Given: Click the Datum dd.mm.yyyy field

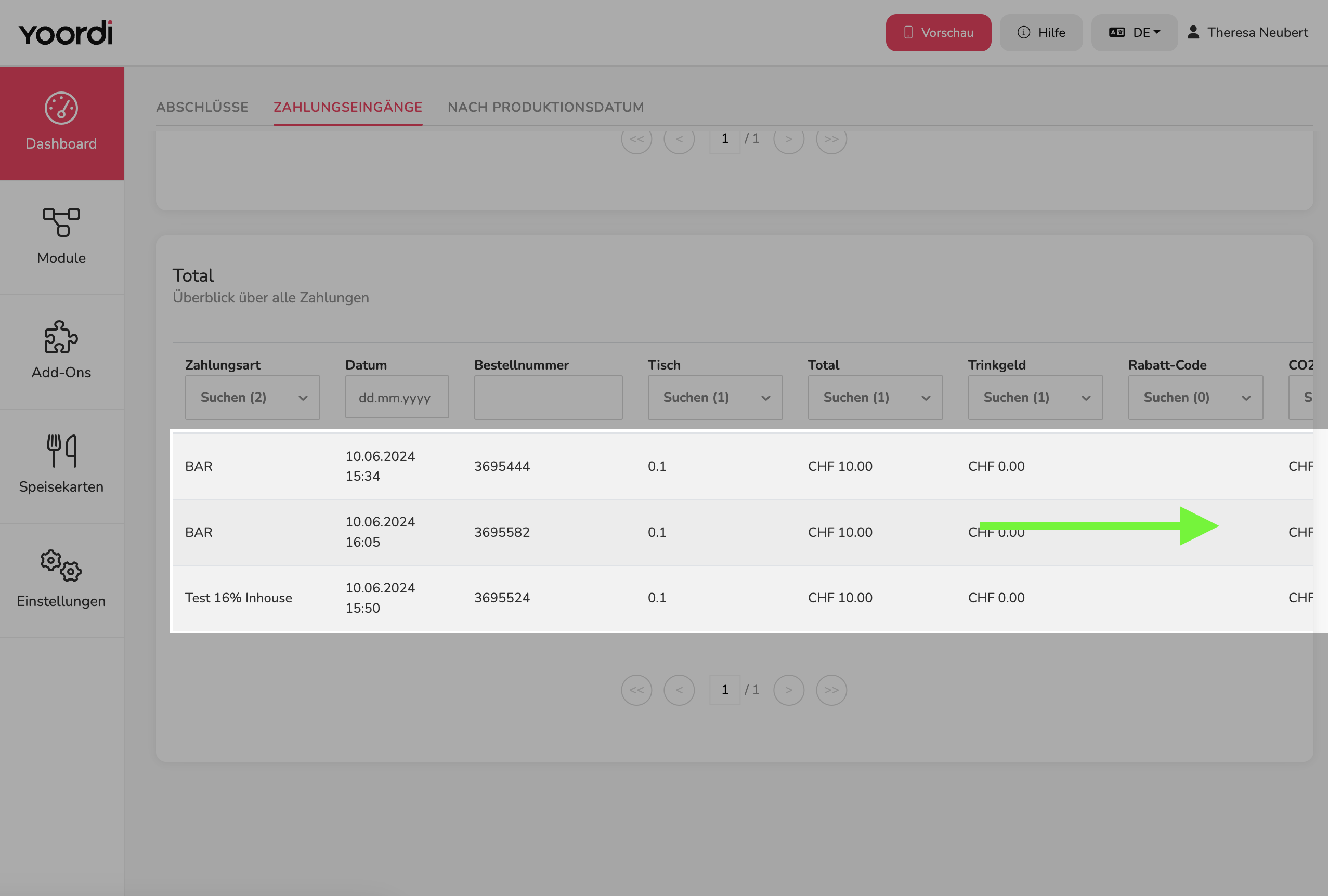Looking at the screenshot, I should (x=397, y=397).
